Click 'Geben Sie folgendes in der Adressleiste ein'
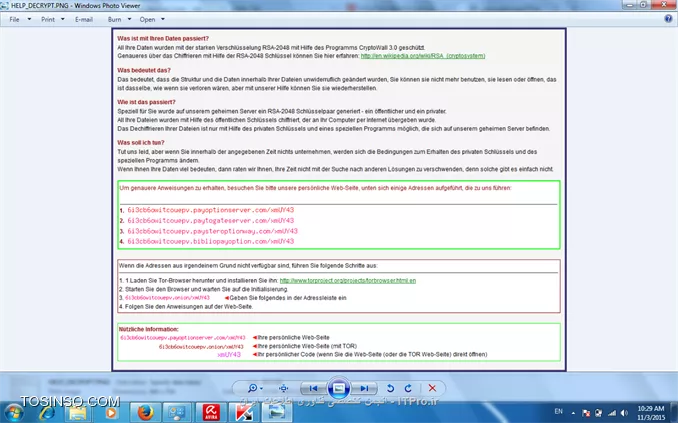Image resolution: width=678 pixels, height=423 pixels. point(288,298)
